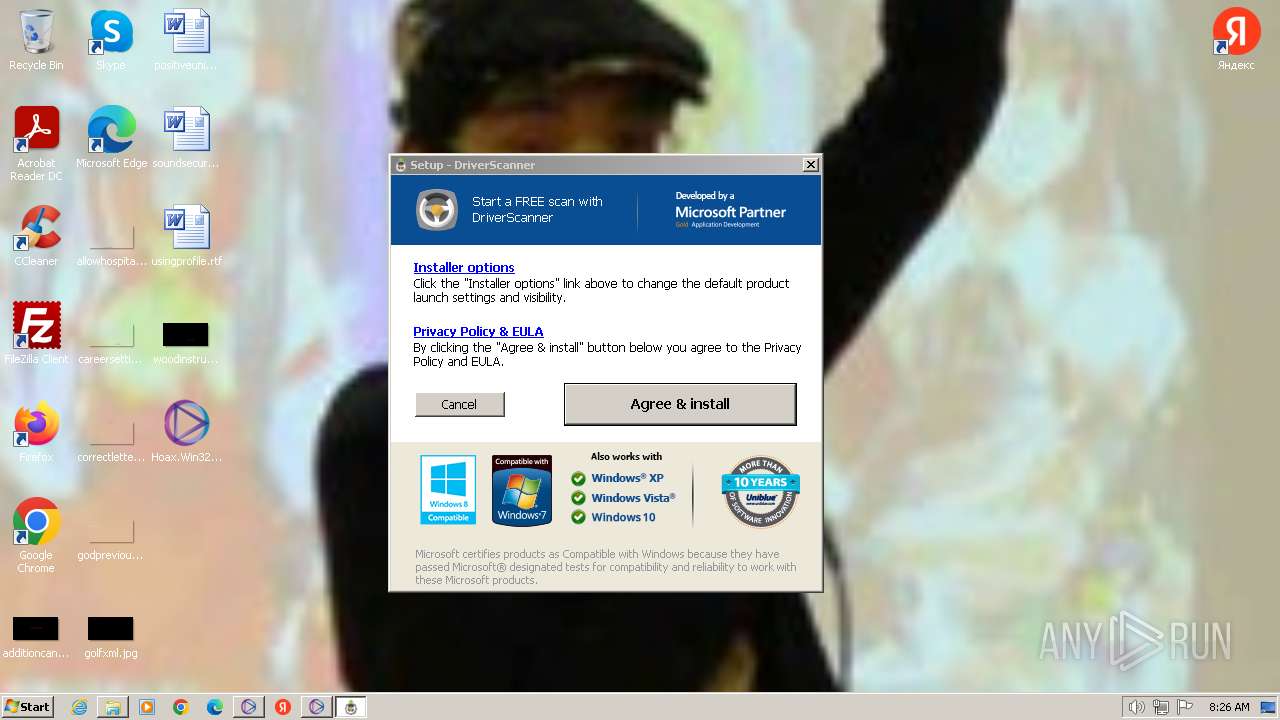Select the Yandex desktop shortcut
The height and width of the screenshot is (720, 1280).
1236,40
